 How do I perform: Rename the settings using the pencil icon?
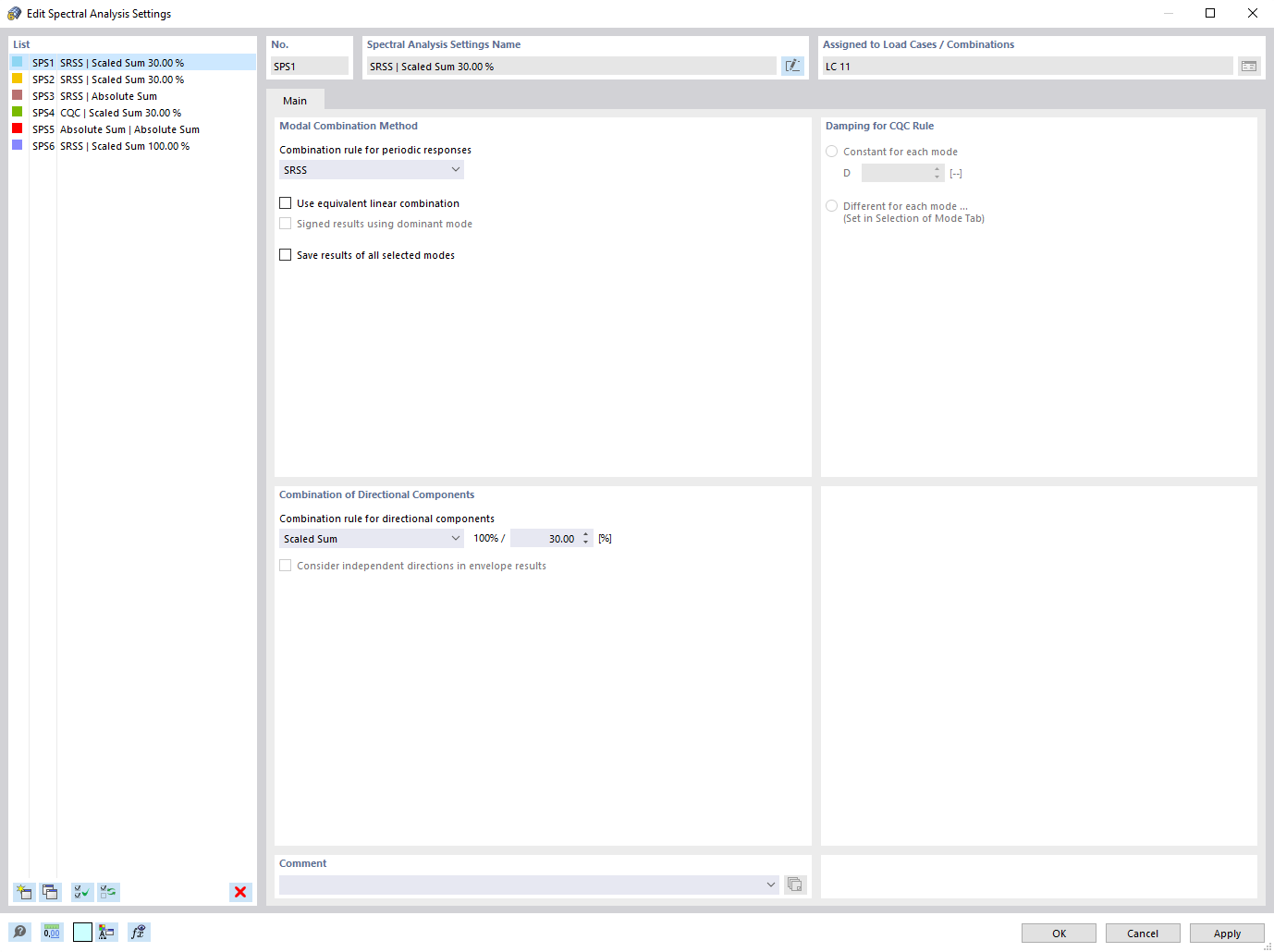coord(792,66)
